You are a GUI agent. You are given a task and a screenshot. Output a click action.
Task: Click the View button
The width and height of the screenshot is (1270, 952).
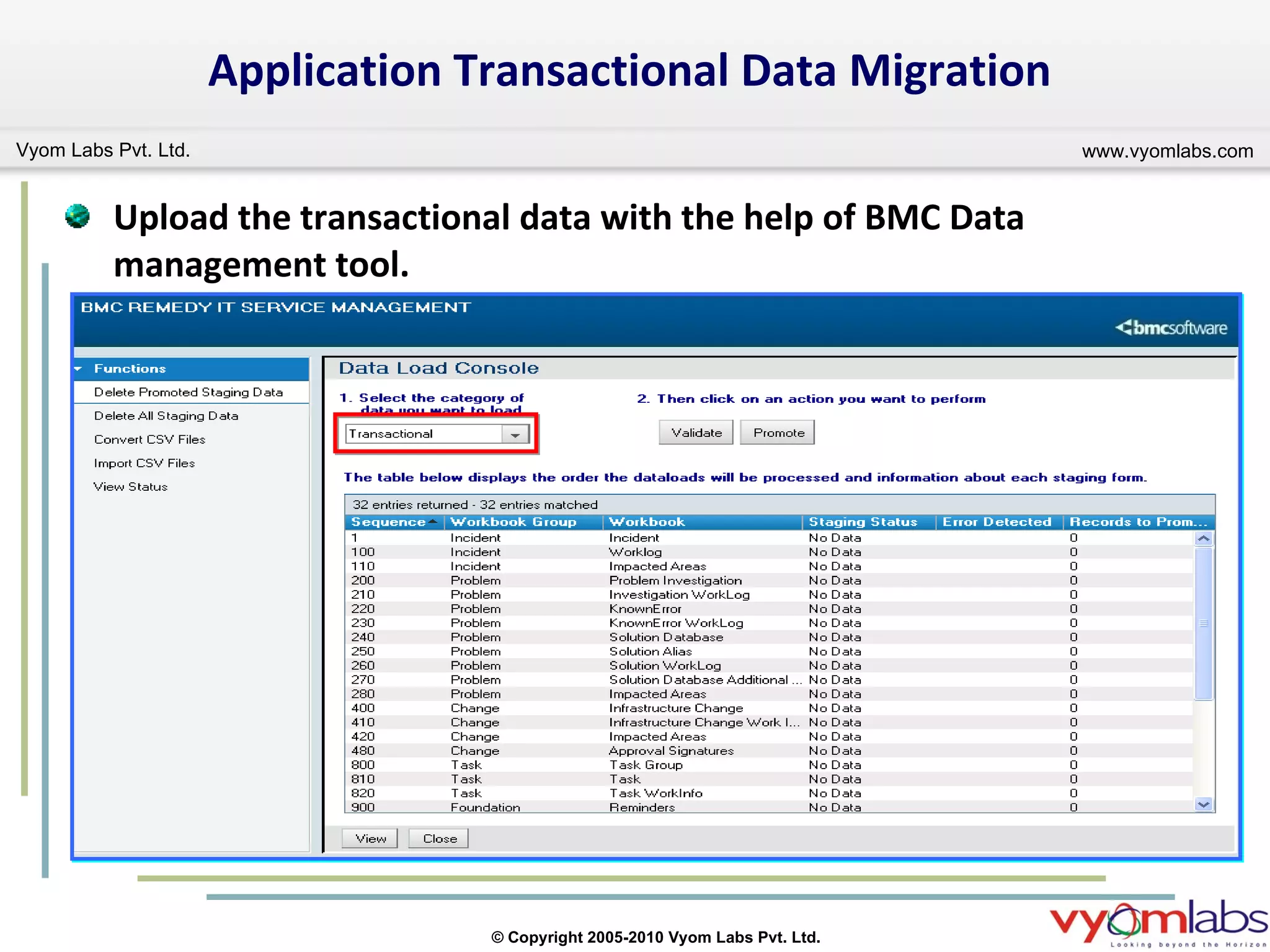click(370, 839)
